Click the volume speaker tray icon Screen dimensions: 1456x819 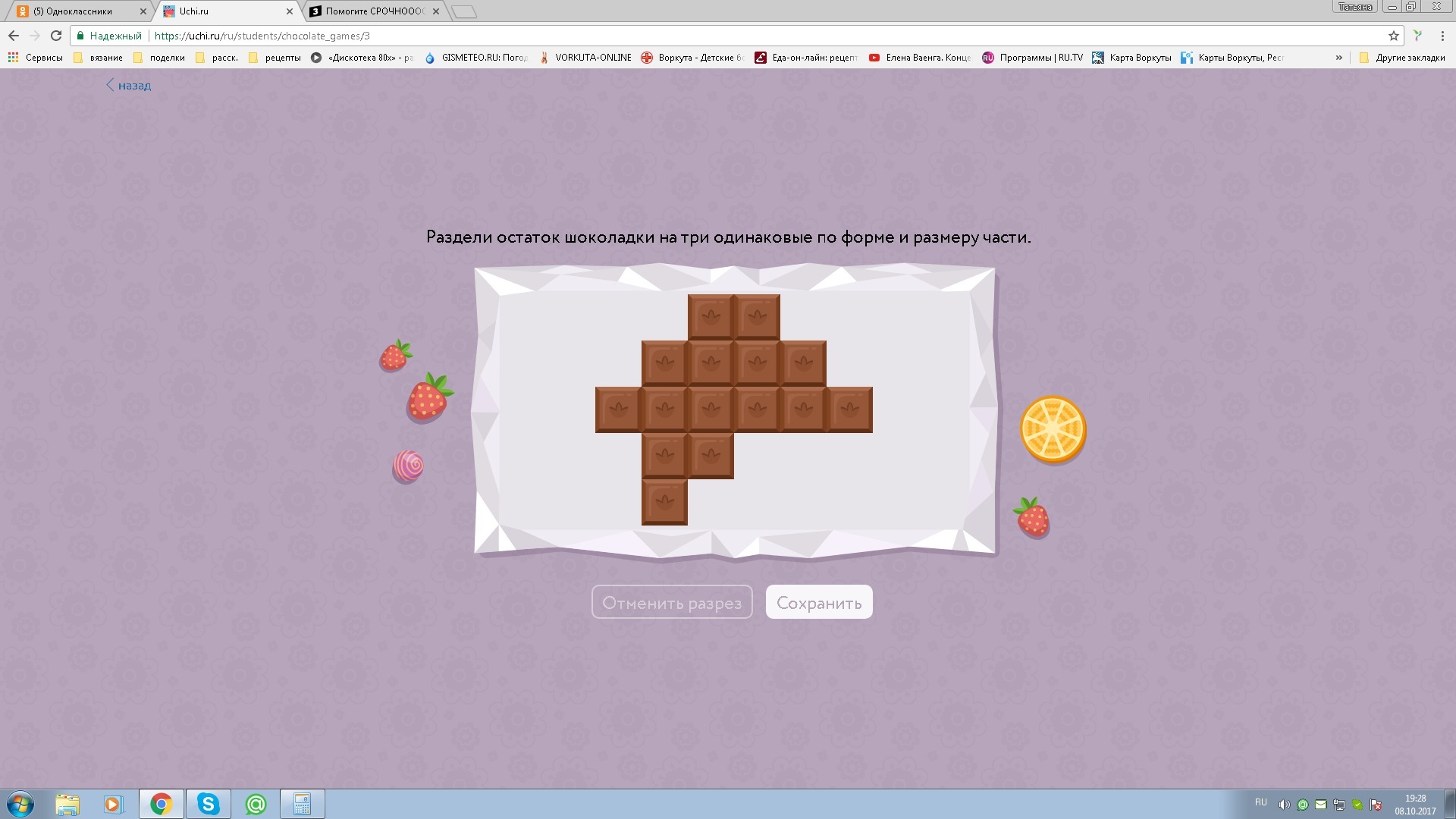click(x=1283, y=805)
